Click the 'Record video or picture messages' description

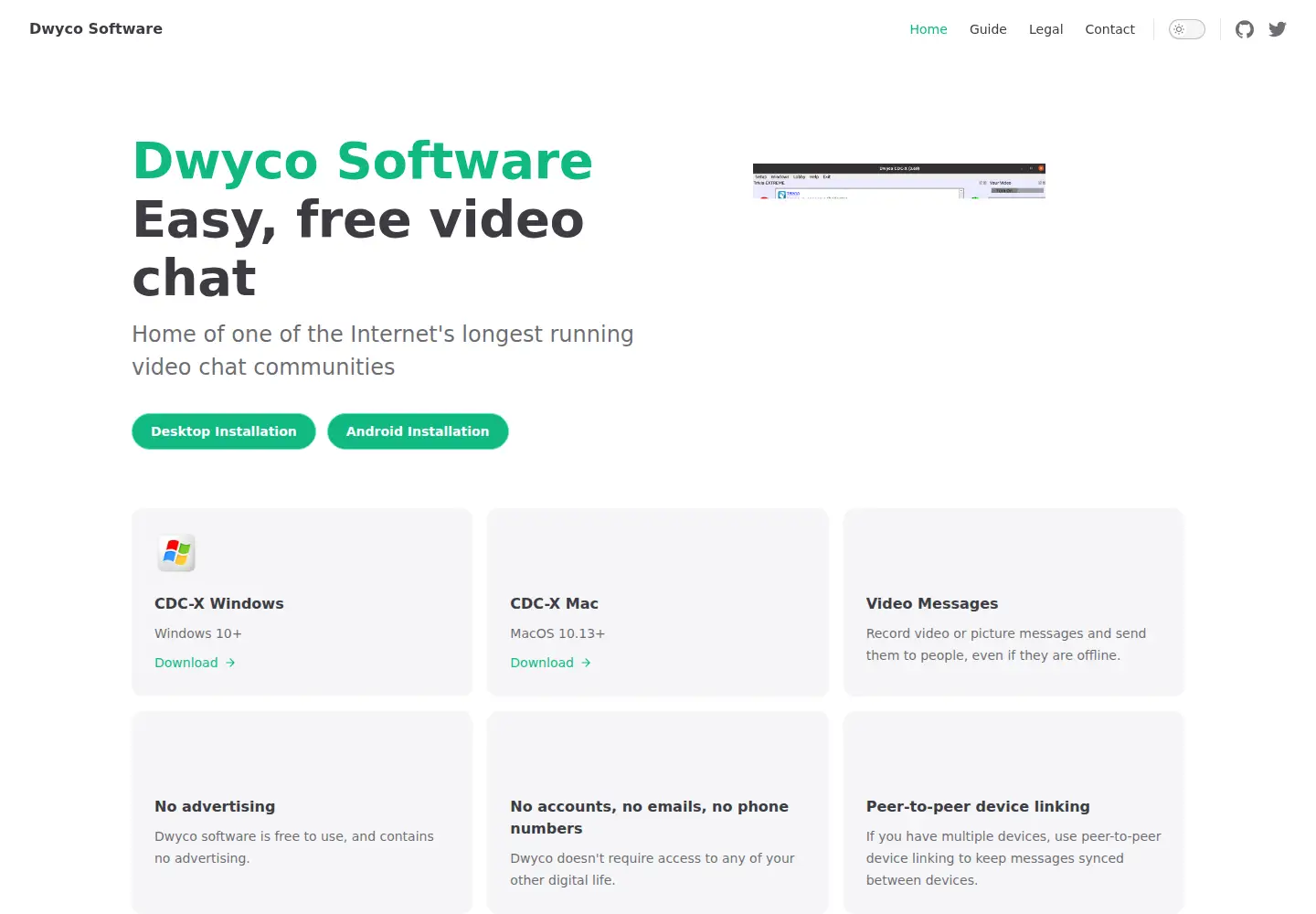1006,644
